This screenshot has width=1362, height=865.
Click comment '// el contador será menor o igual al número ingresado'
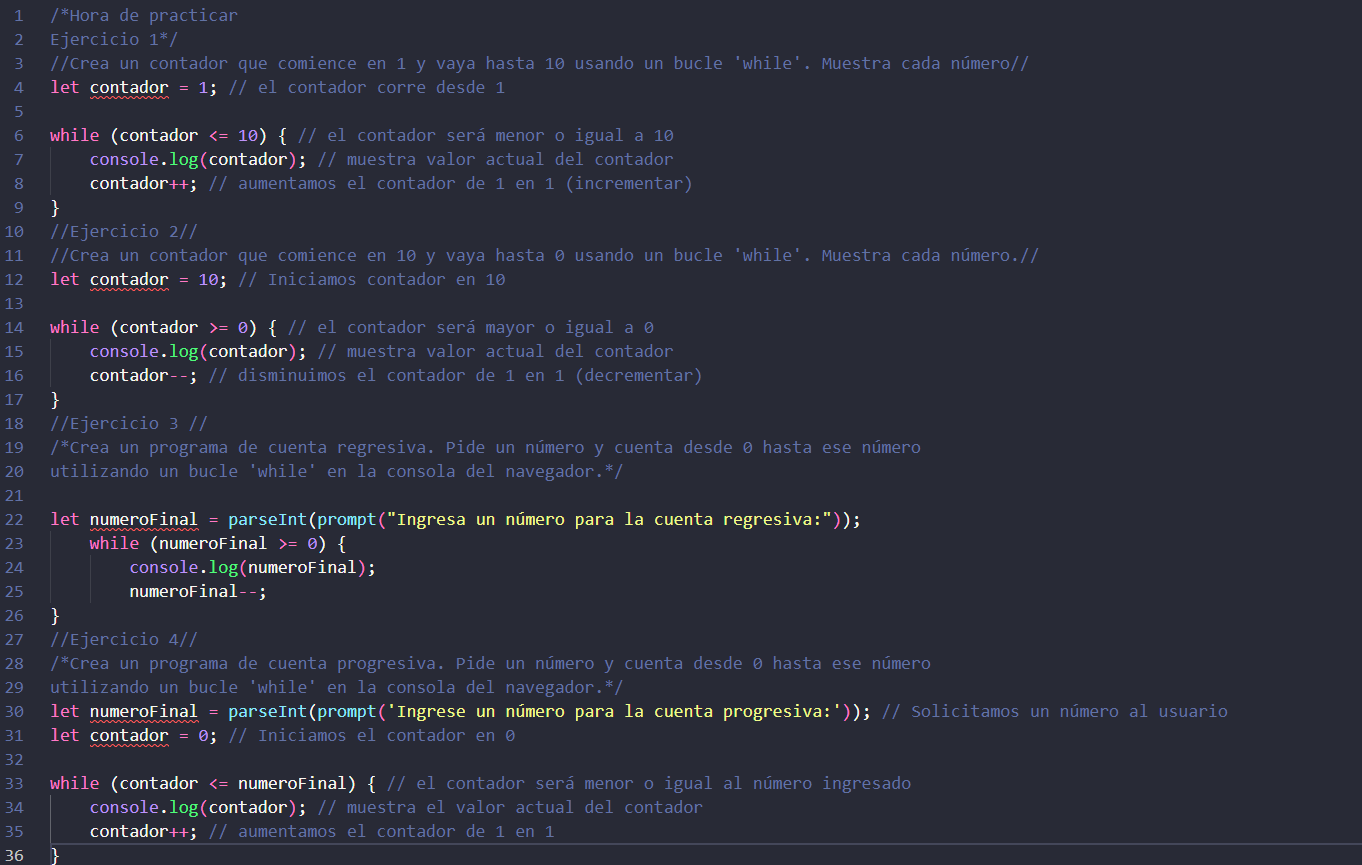[648, 783]
